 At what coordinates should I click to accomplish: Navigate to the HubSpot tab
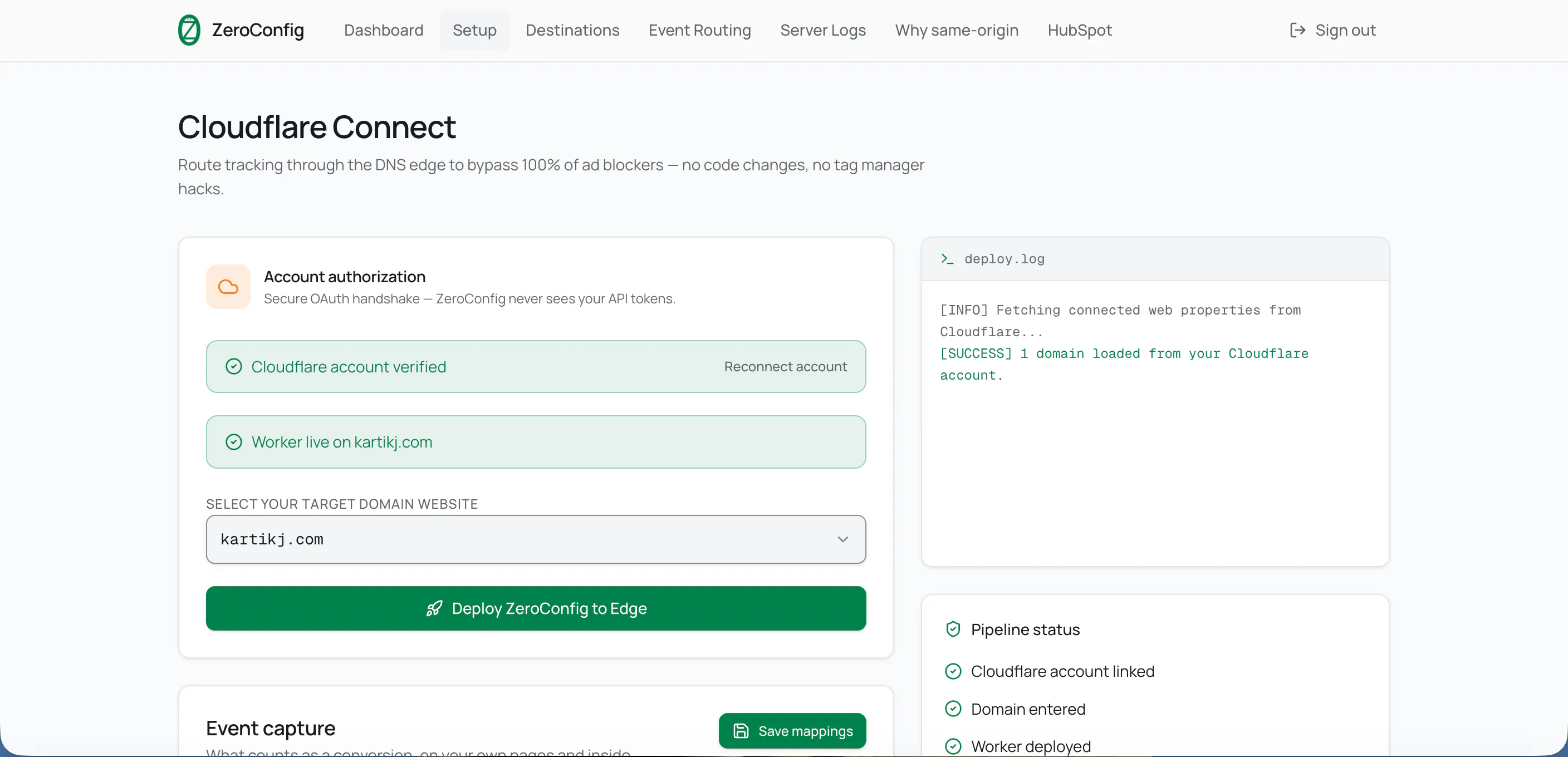pyautogui.click(x=1079, y=30)
